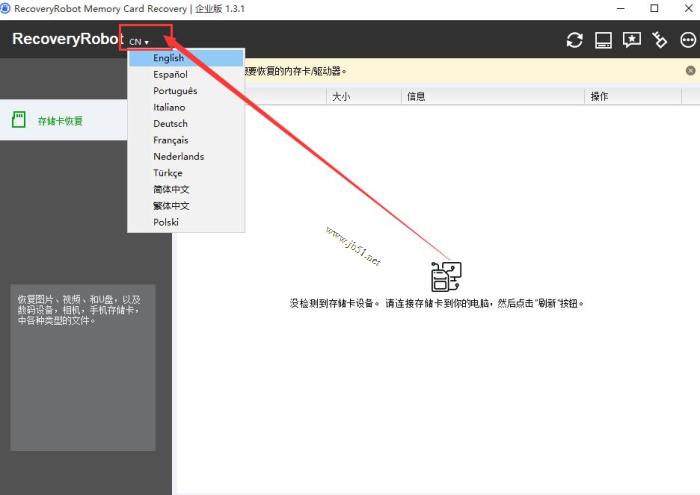Select Nederlands in the language list

click(x=186, y=157)
